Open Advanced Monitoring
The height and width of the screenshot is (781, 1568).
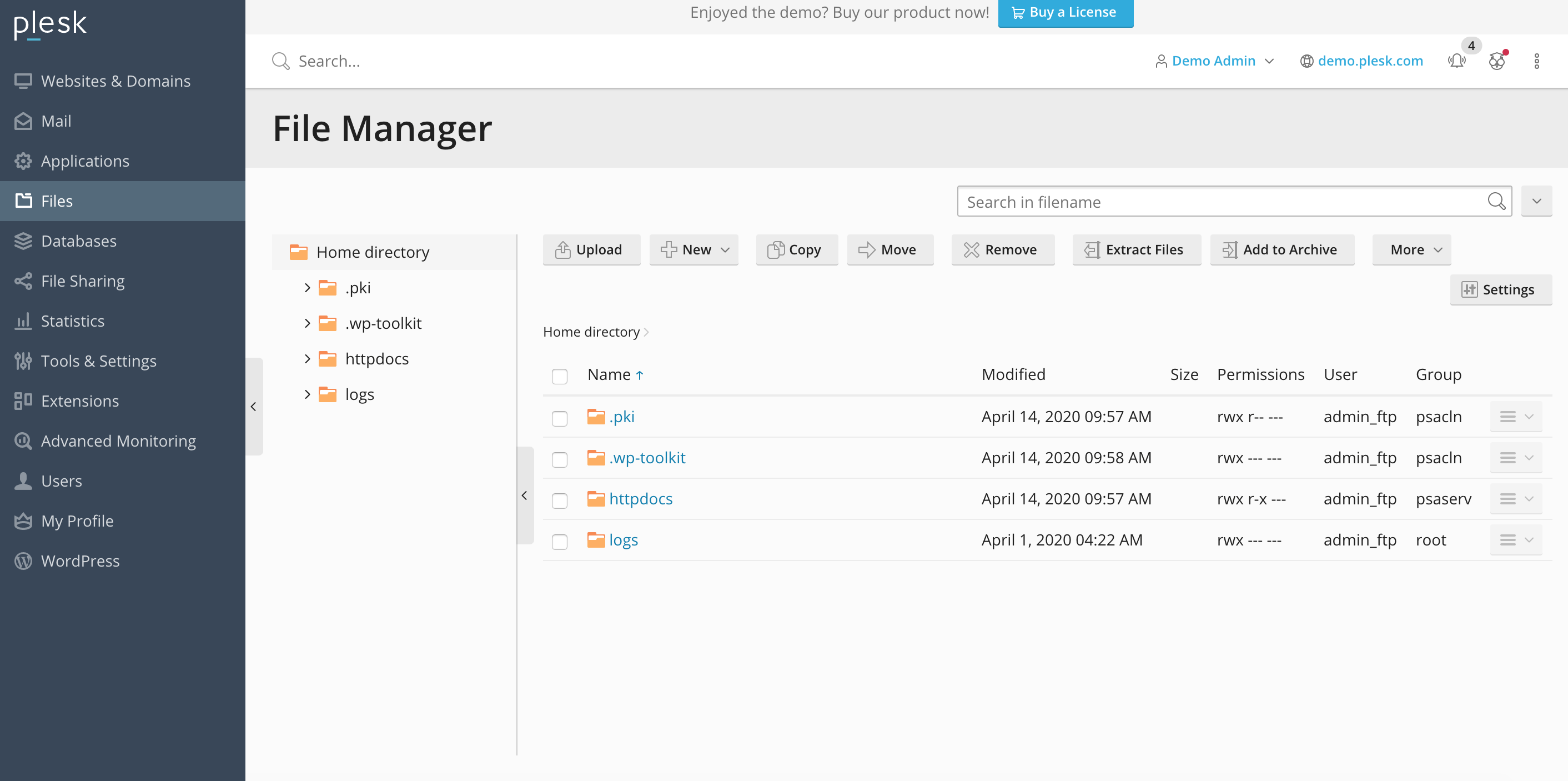122,440
